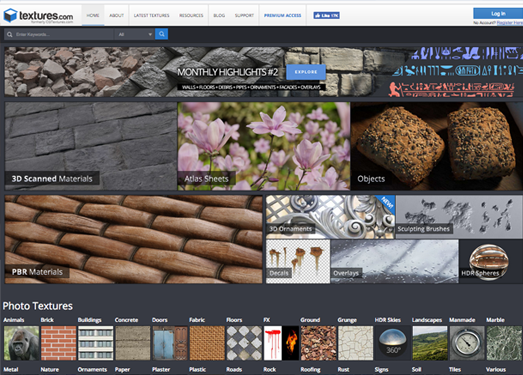This screenshot has height=375, width=523.
Task: Select the Ground texture thumbnail
Action: pos(319,343)
